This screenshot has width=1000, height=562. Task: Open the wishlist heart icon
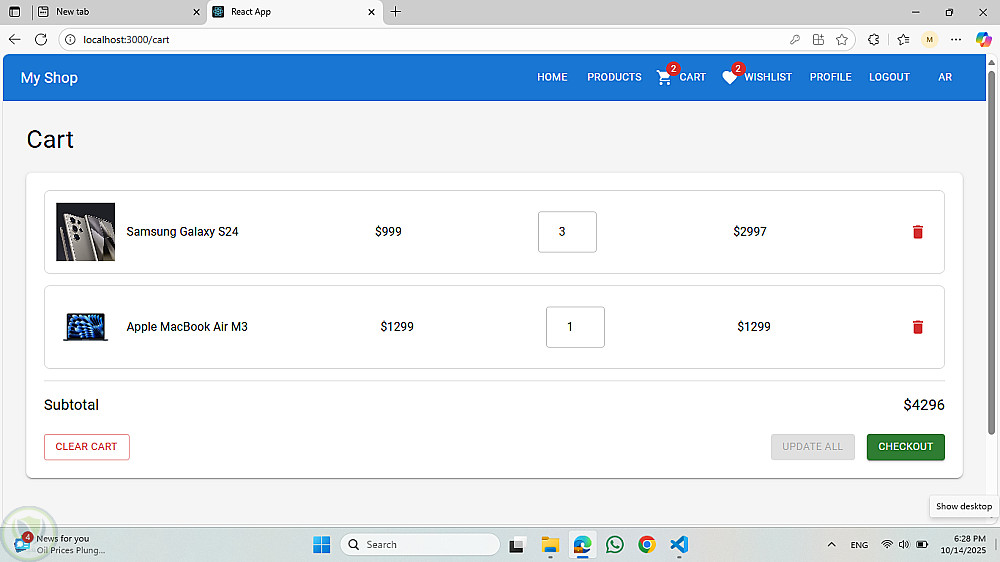[x=730, y=77]
